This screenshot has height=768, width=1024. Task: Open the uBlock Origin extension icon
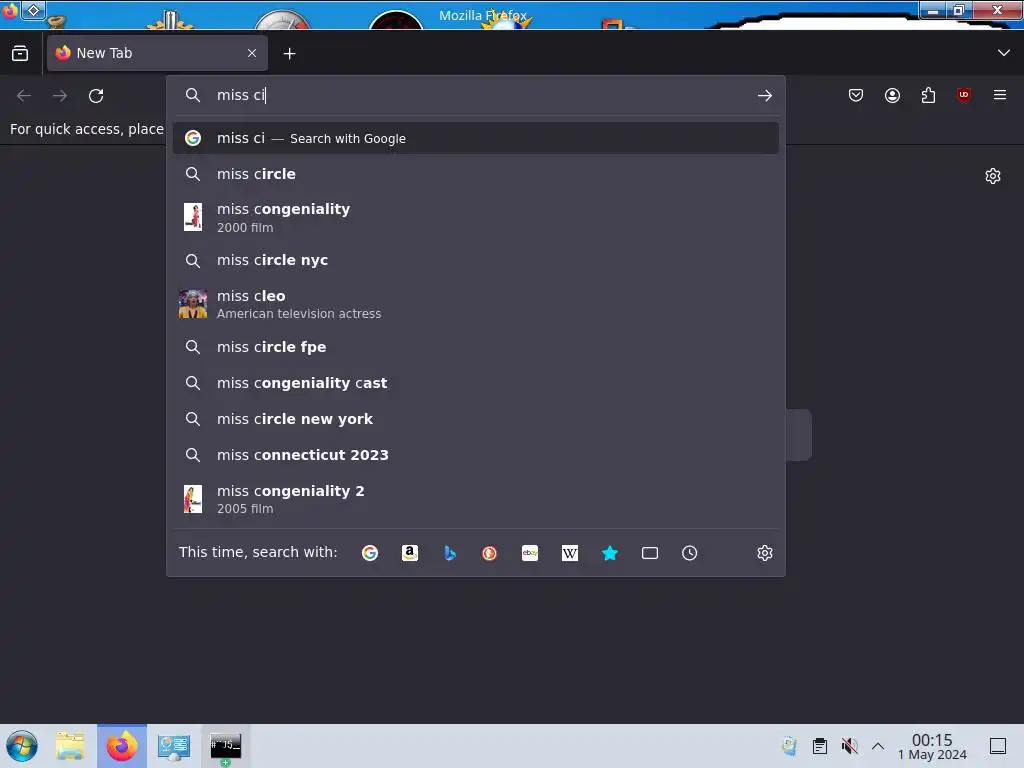(964, 95)
